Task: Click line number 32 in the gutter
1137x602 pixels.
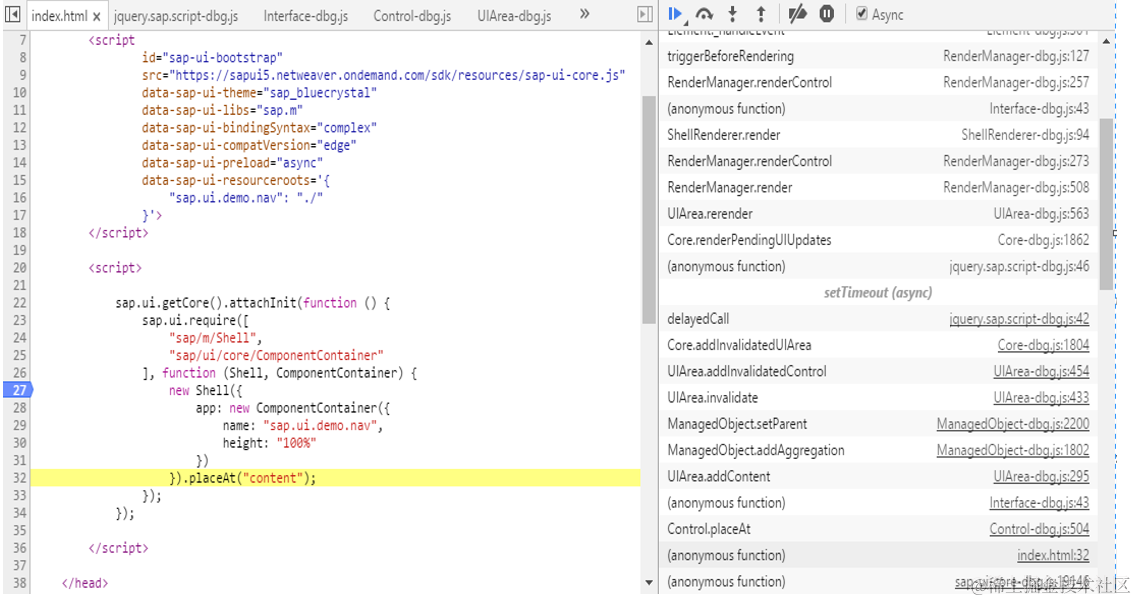Action: 20,478
